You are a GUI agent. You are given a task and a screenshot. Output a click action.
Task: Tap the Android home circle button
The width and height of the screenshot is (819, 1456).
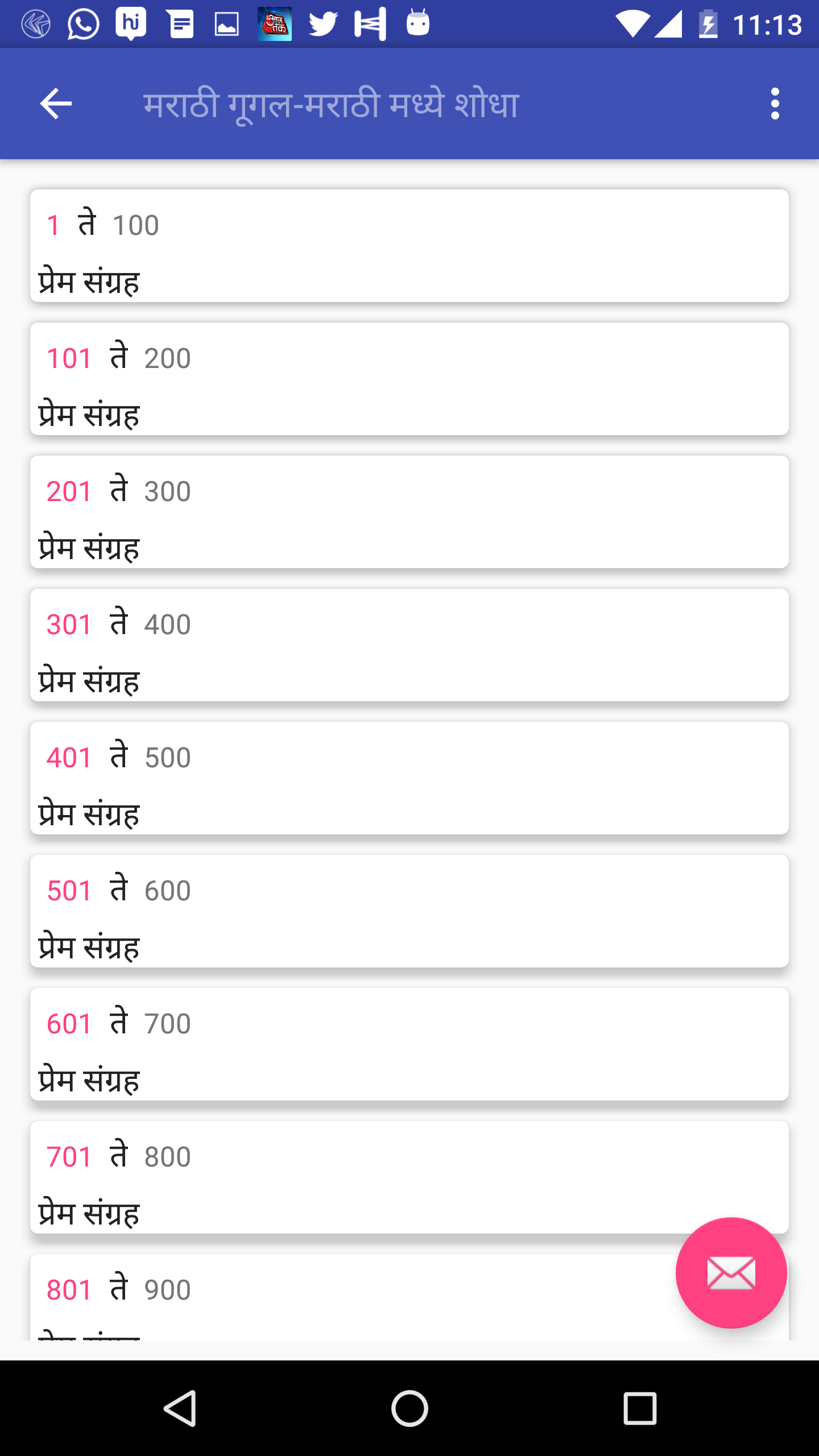[409, 1408]
